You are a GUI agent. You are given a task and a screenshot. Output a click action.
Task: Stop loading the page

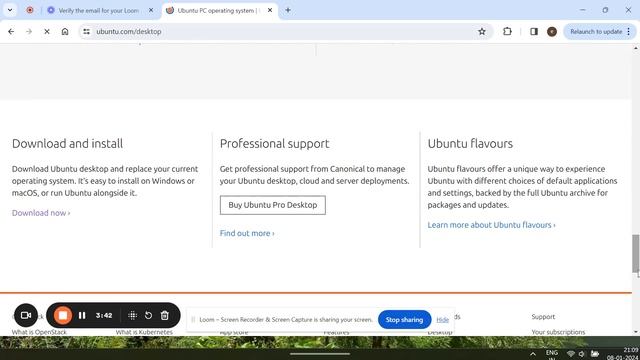point(47,31)
